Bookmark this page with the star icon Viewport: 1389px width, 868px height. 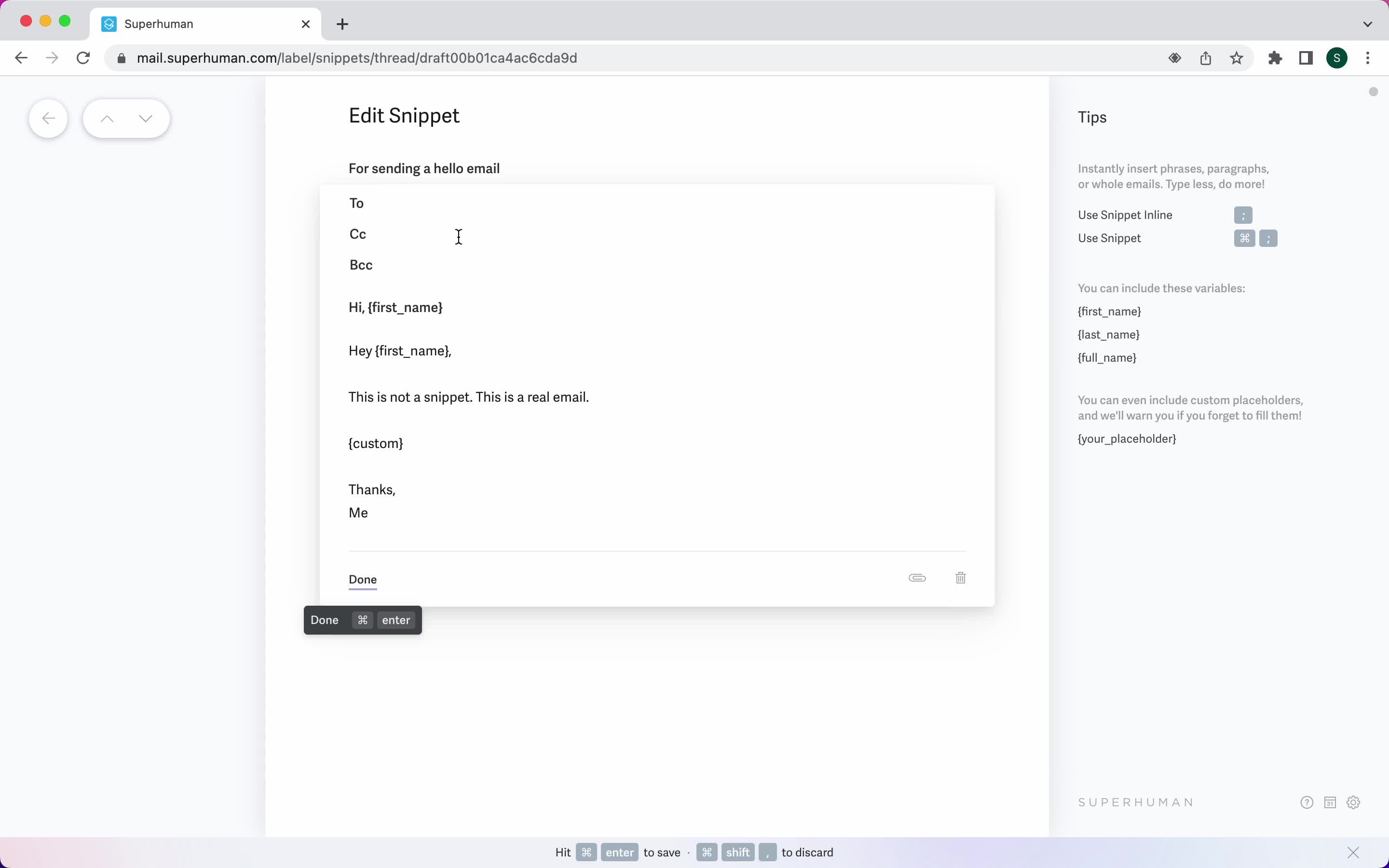pyautogui.click(x=1236, y=58)
